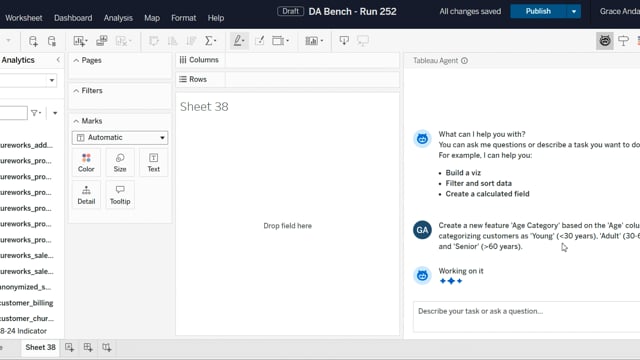Open the Publish dropdown arrow
Viewport: 640px width, 360px height.
tap(573, 11)
